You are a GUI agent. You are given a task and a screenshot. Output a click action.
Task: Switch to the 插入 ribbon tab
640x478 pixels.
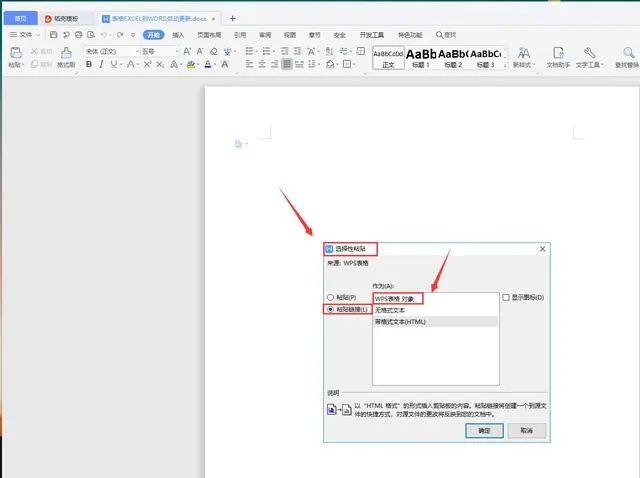(x=178, y=34)
